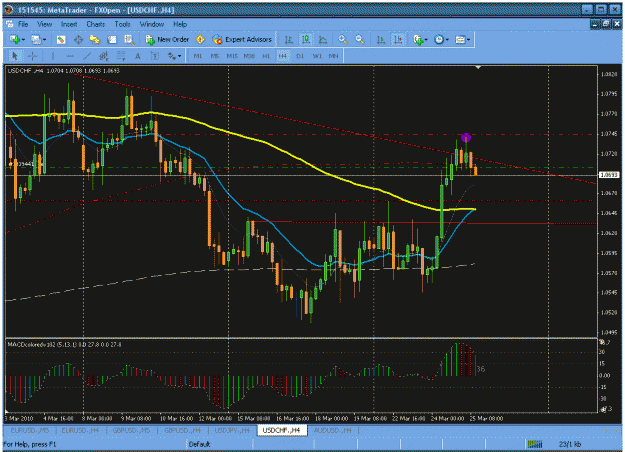Switch to M15 timeframe
The height and width of the screenshot is (452, 625).
coord(232,56)
